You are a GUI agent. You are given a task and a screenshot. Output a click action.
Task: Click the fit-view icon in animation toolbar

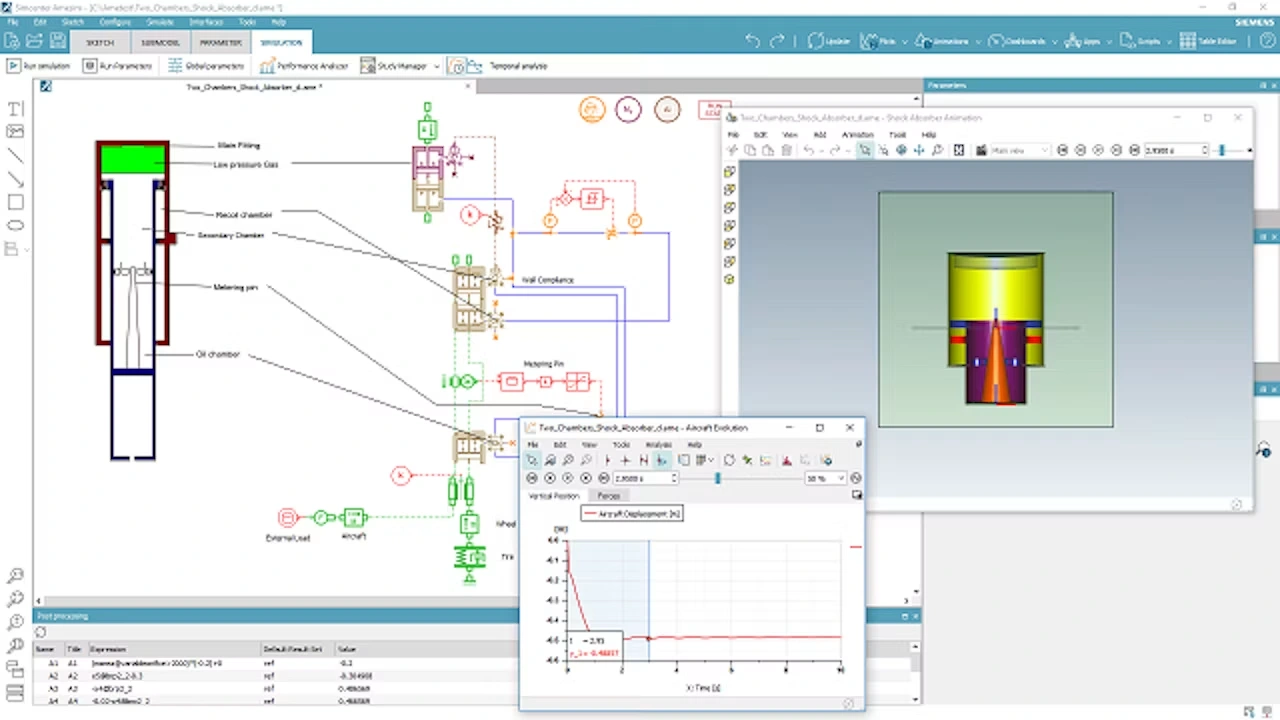(x=958, y=150)
